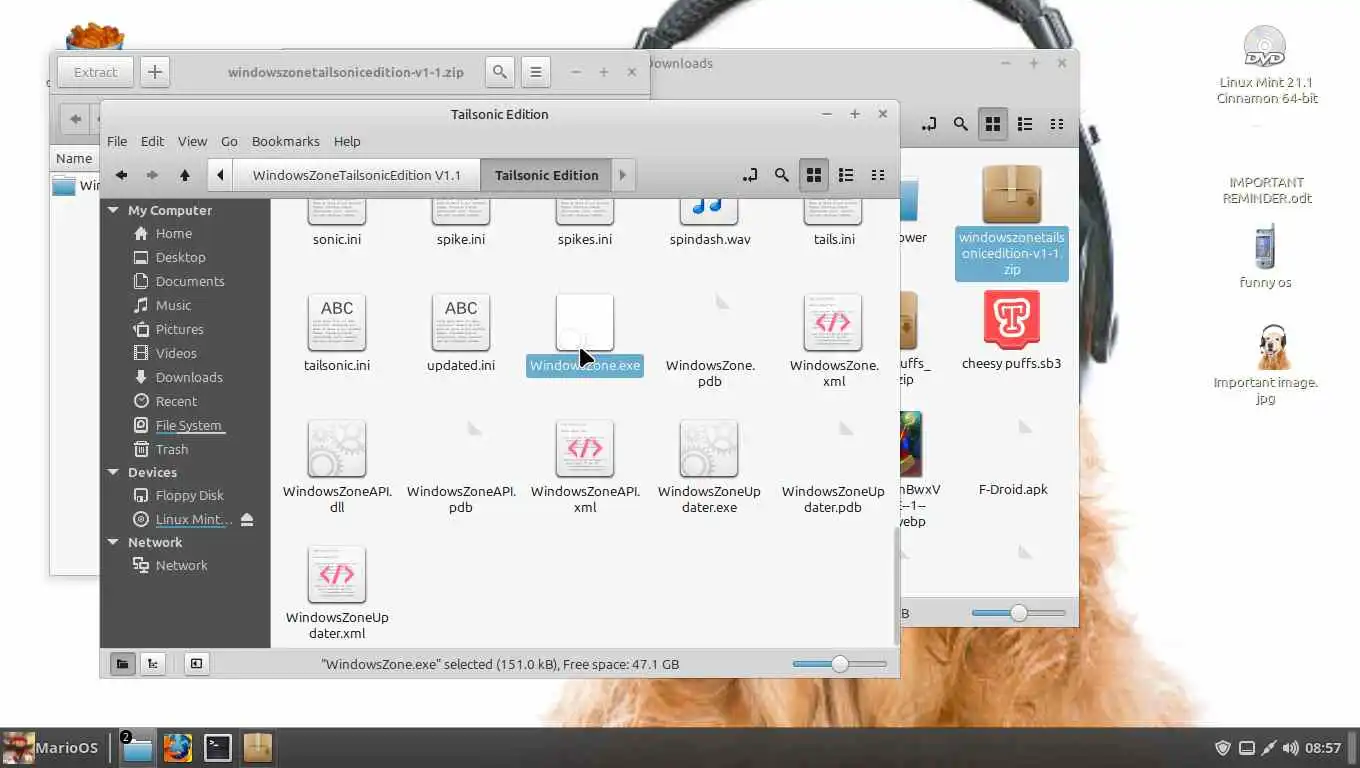Open the archive manager hamburger menu
This screenshot has width=1360, height=768.
[536, 72]
